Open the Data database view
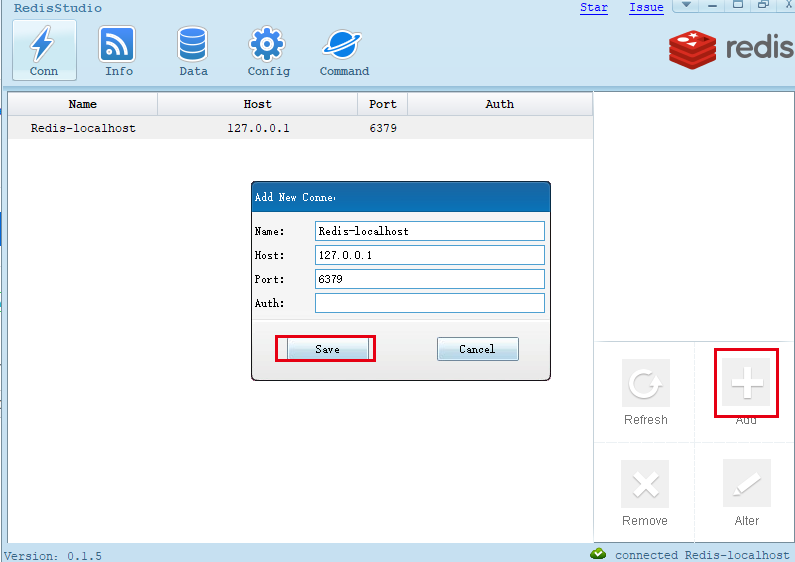795x562 pixels. coord(193,50)
